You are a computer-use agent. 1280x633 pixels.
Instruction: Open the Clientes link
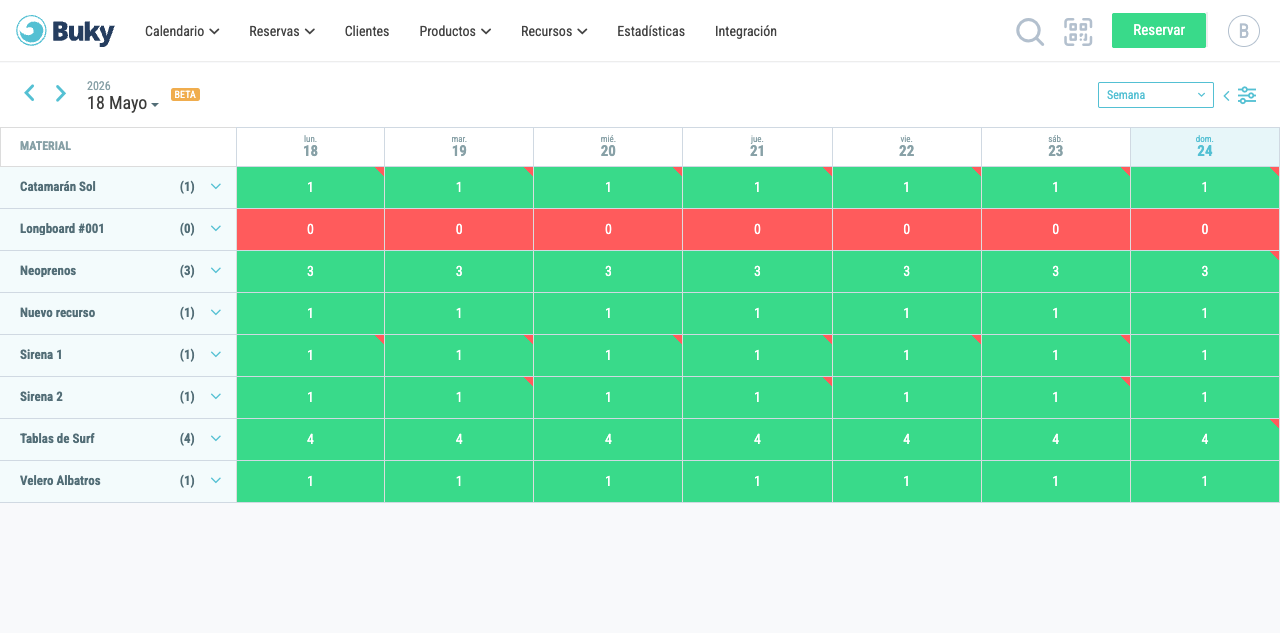pos(367,31)
